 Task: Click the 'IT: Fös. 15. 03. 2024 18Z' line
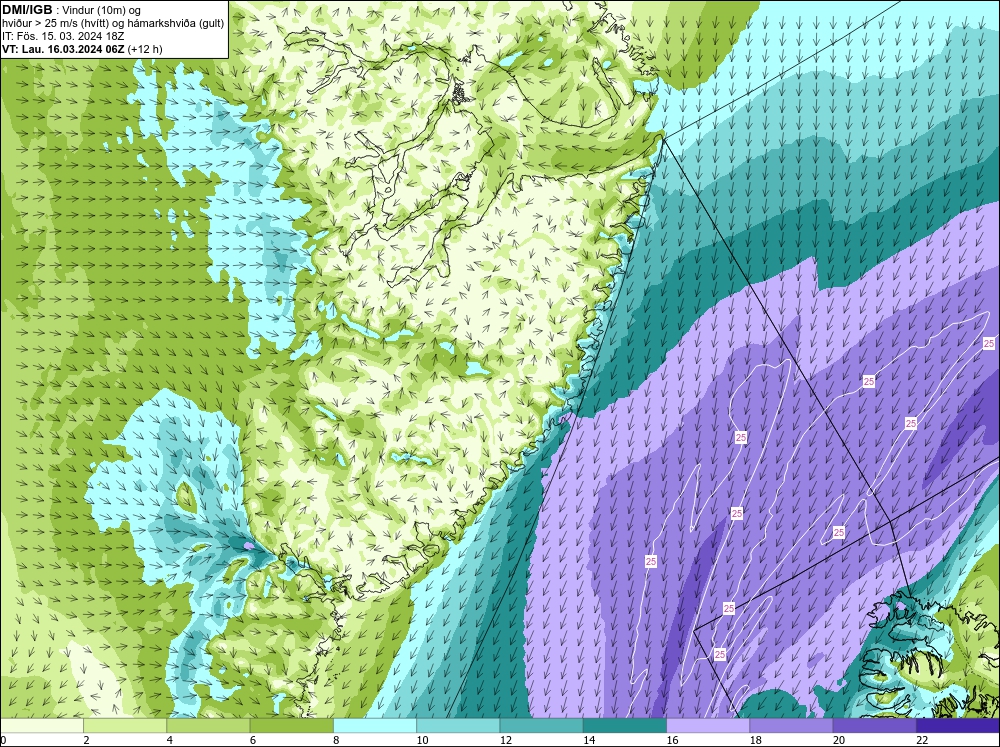pos(64,36)
